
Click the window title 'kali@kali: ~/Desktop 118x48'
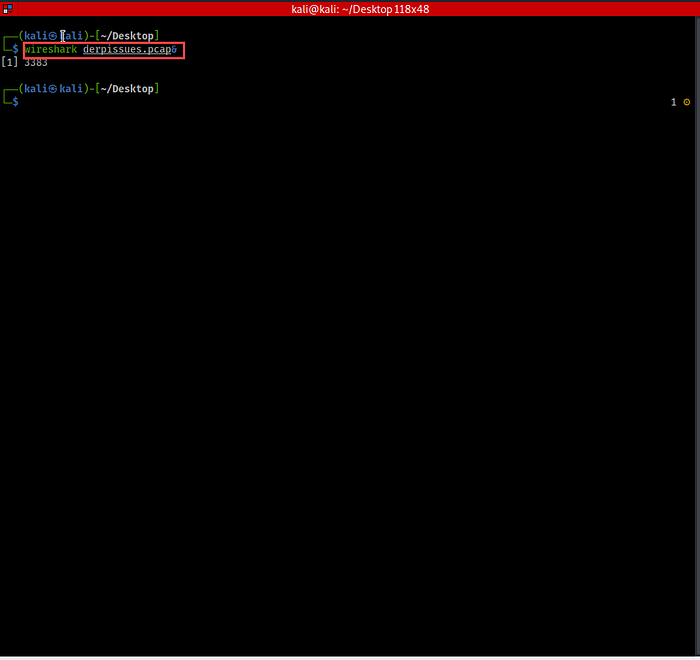pyautogui.click(x=350, y=9)
